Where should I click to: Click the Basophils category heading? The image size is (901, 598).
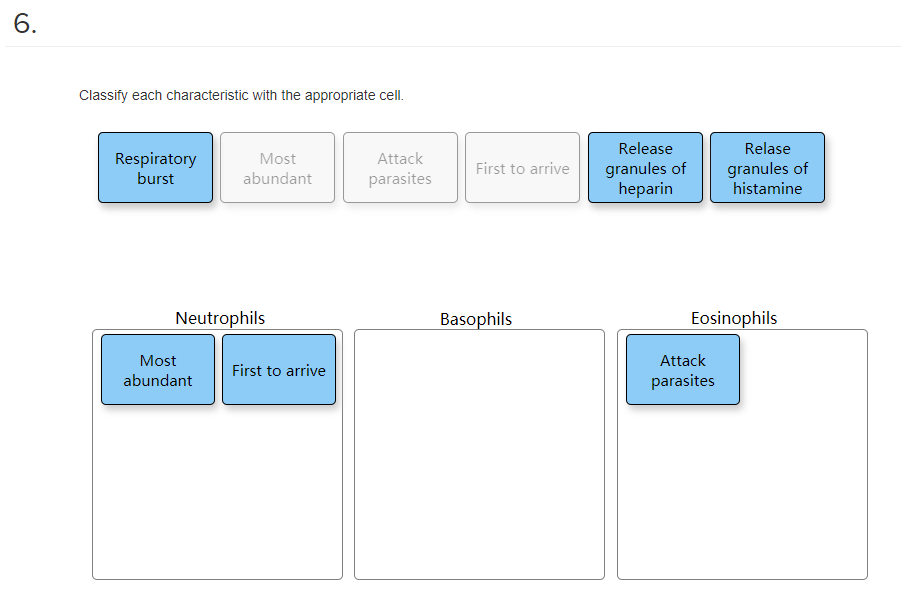click(476, 319)
